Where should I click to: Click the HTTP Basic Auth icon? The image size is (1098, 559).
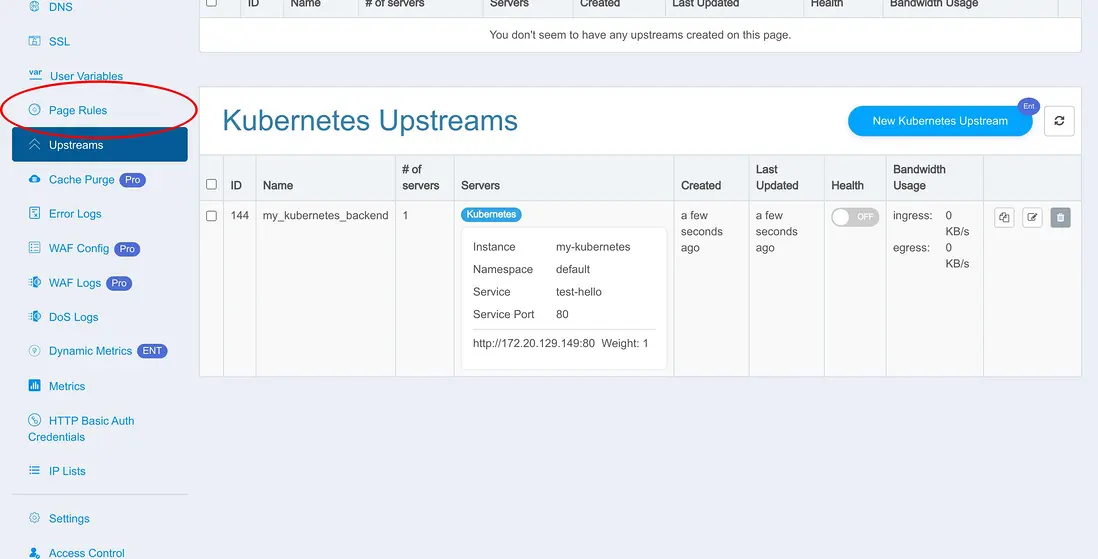coord(34,420)
